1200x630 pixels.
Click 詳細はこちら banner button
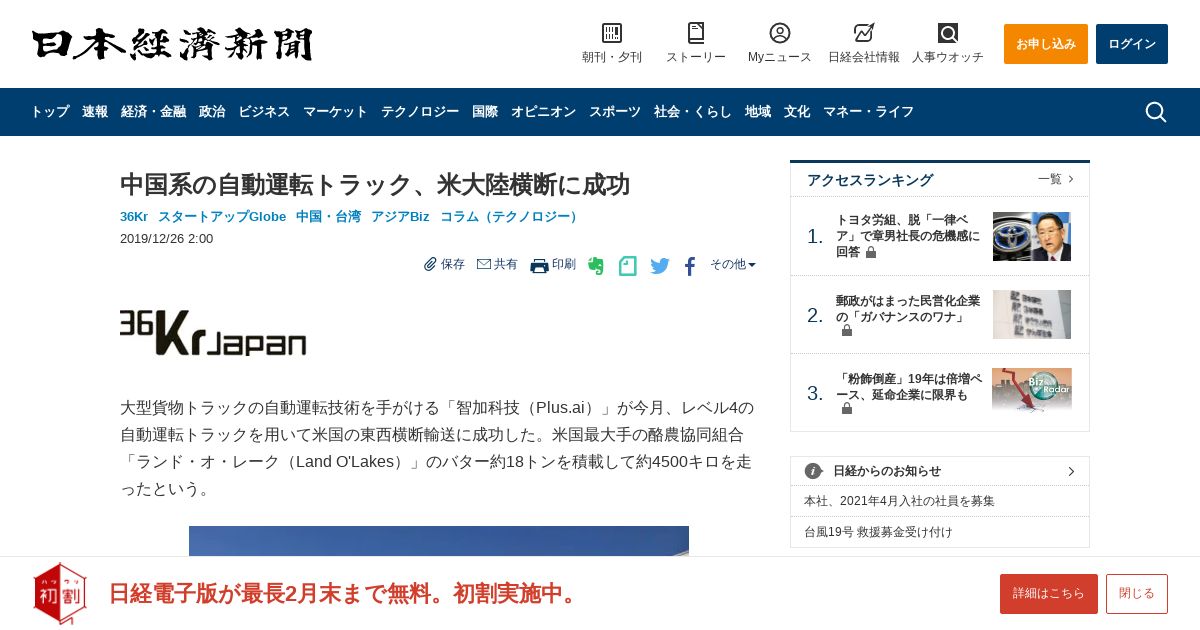[x=1049, y=594]
